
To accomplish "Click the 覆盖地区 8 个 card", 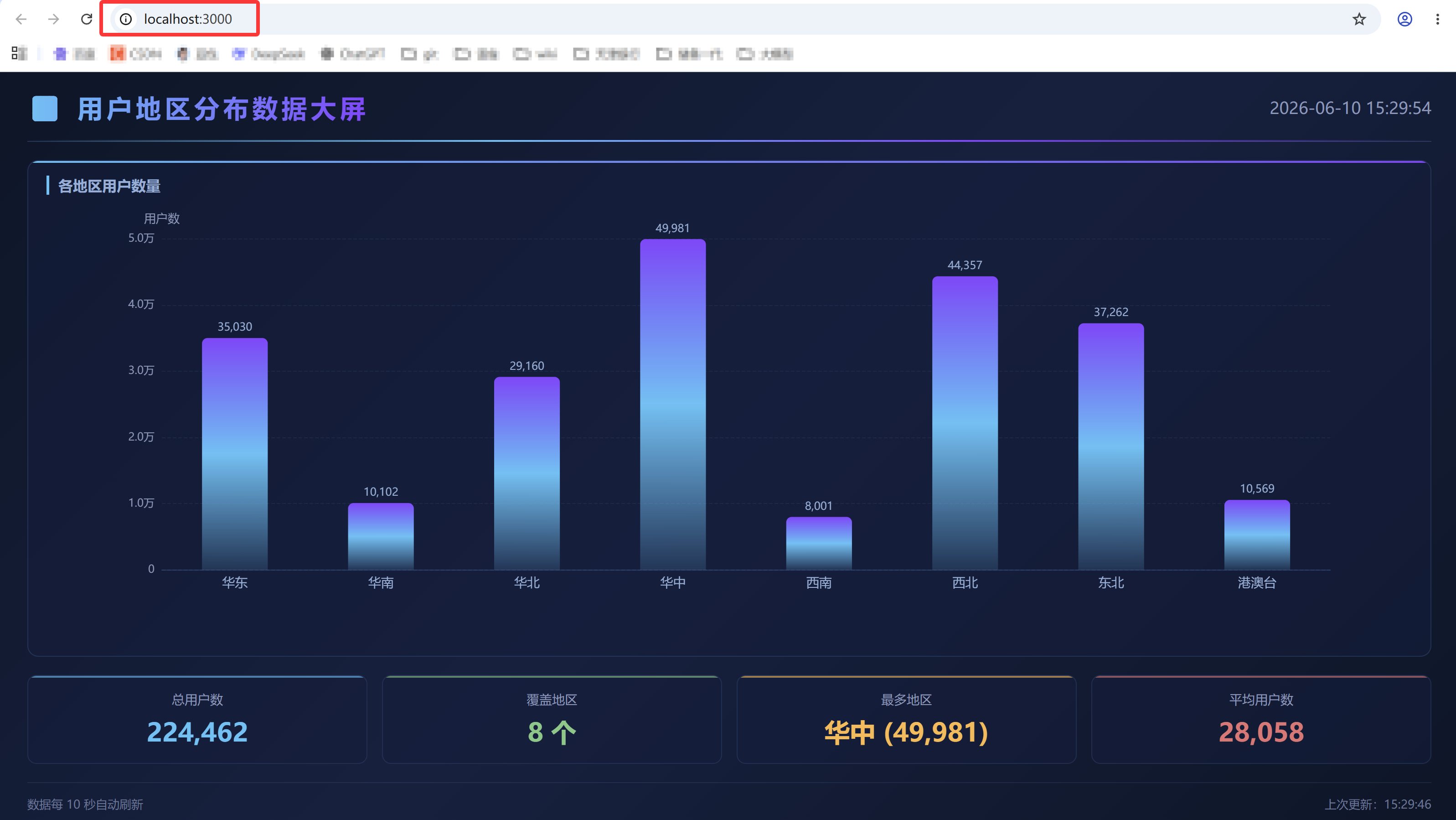I will [552, 719].
